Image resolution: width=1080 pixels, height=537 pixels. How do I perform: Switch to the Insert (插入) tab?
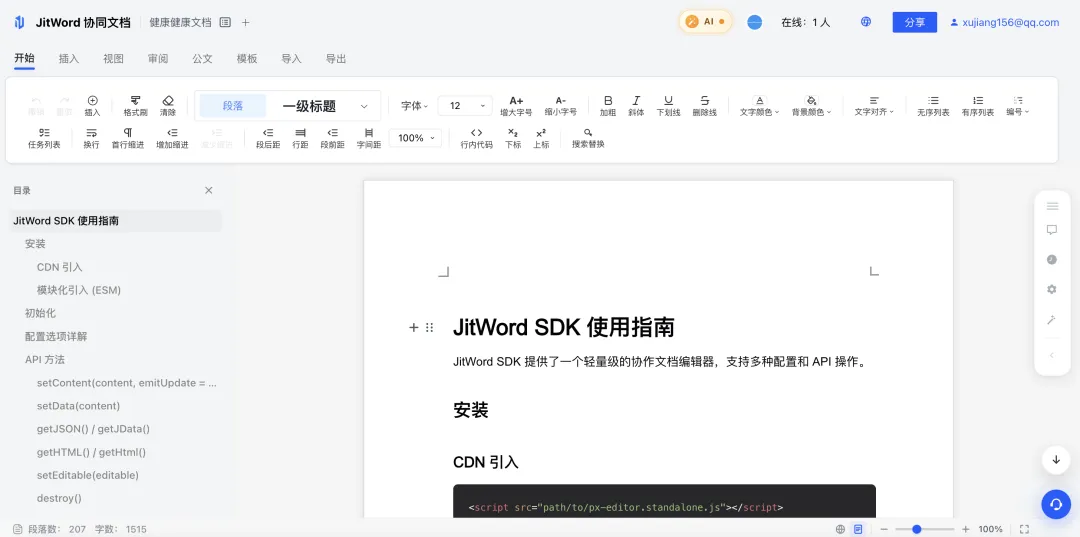click(69, 59)
